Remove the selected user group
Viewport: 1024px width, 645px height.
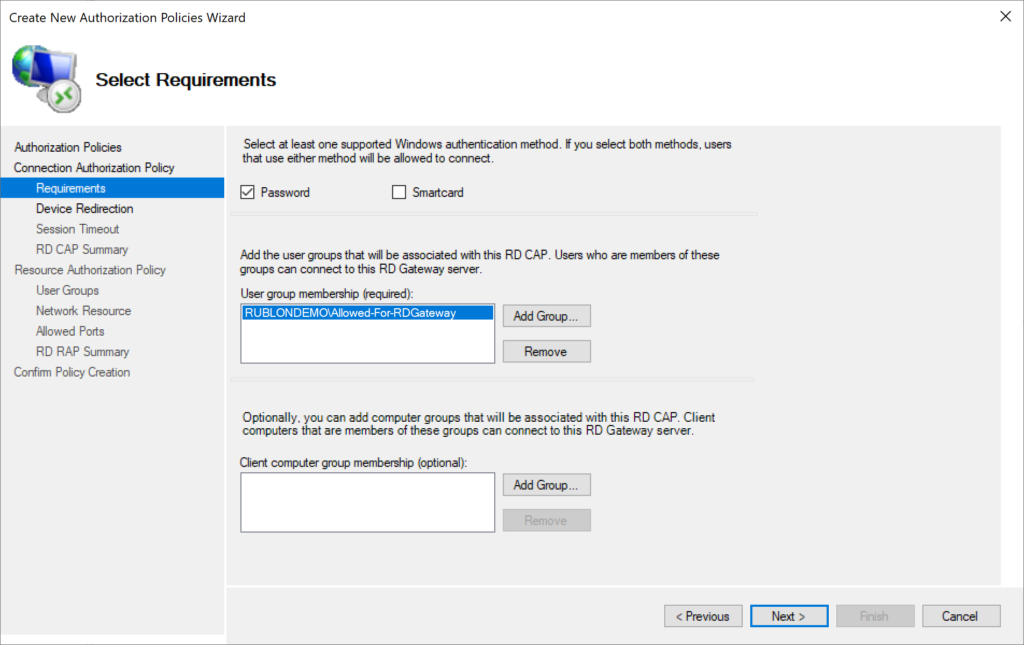546,351
